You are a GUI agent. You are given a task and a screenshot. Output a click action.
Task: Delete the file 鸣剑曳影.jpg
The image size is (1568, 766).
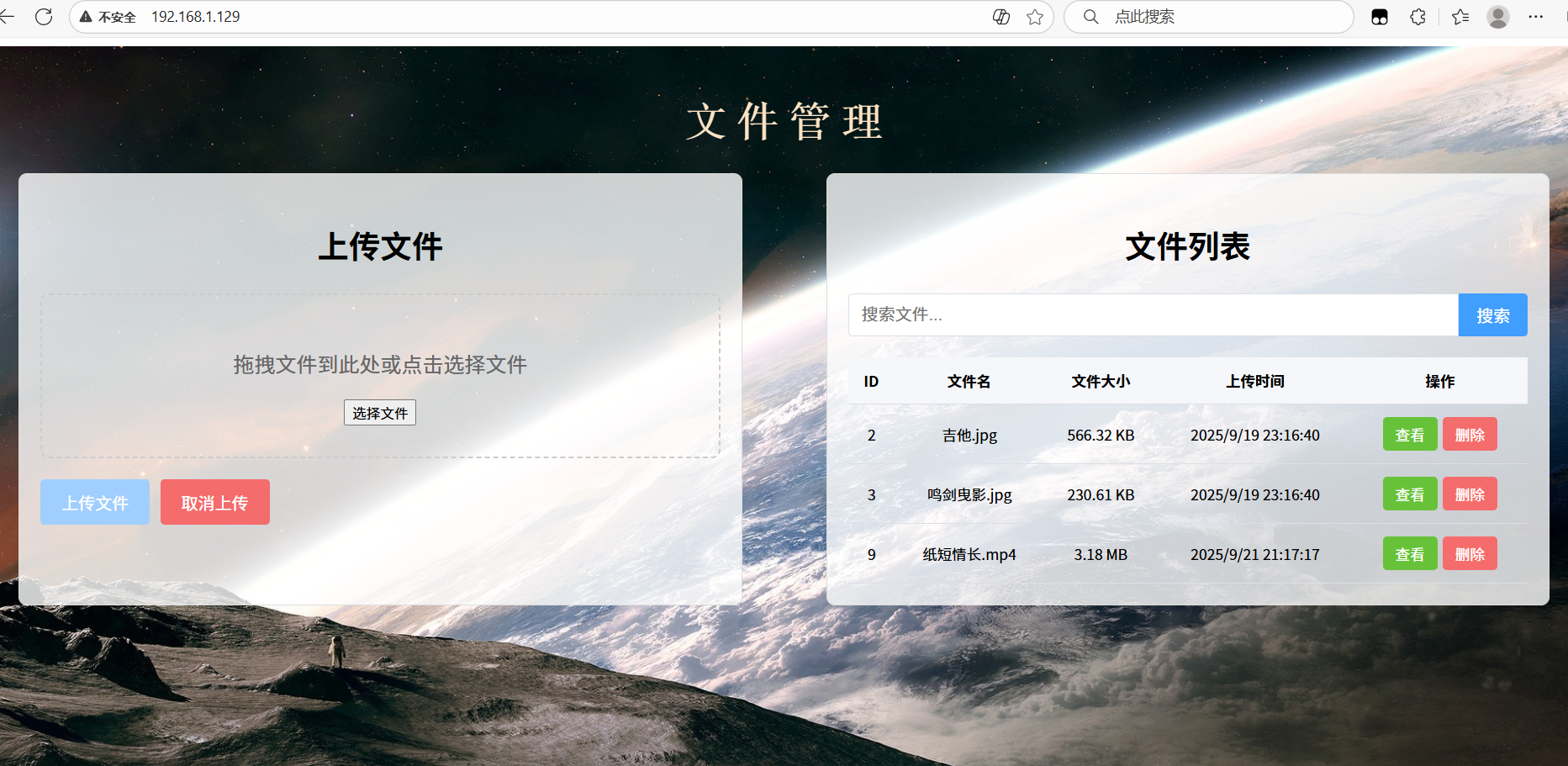click(x=1470, y=494)
